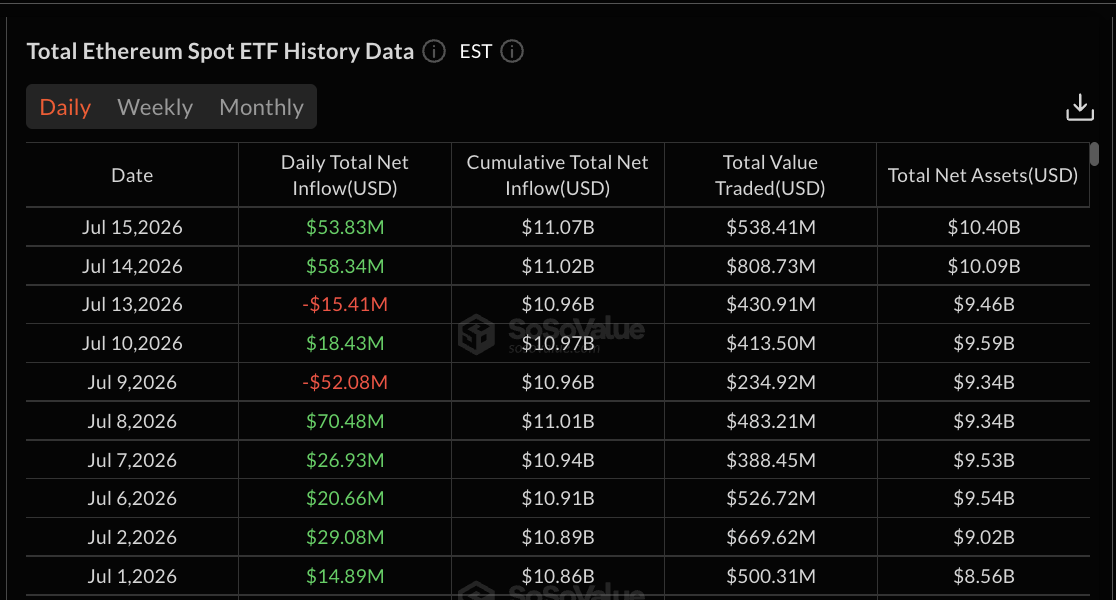Click the $11.02B cumulative inflow cell
Screen dimensions: 1116x600
(558, 266)
